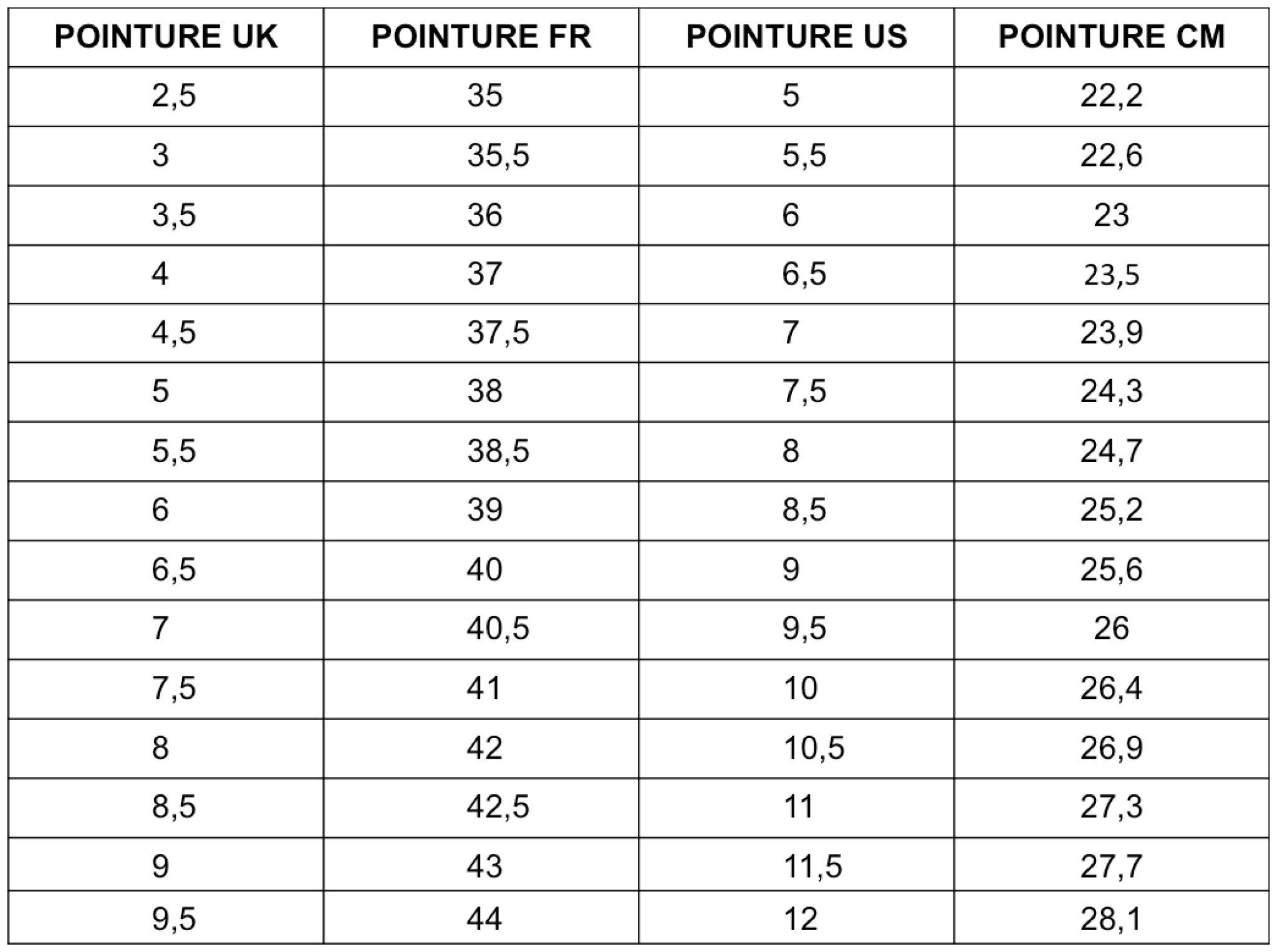Click FR size 37,5 cell
This screenshot has width=1277, height=952.
click(x=498, y=332)
